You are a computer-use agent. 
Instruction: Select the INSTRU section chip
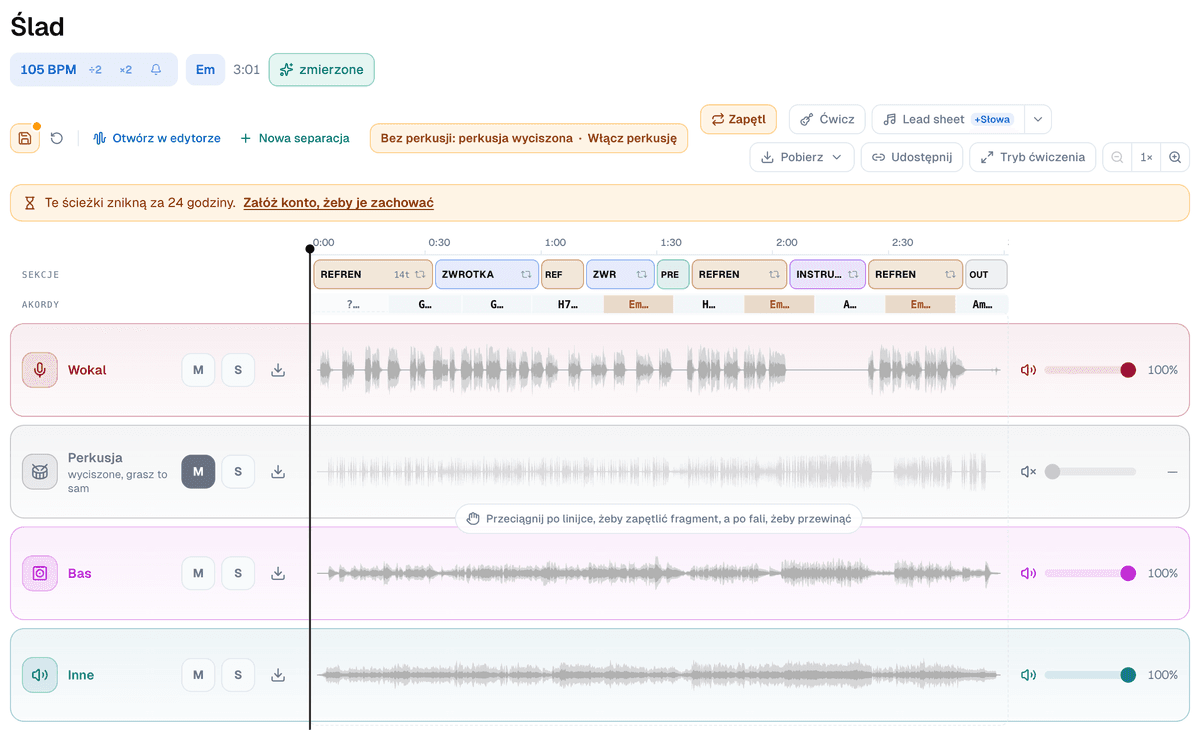pyautogui.click(x=827, y=274)
